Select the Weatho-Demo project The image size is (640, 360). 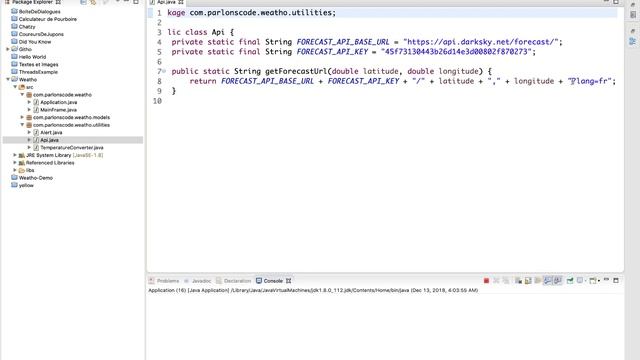(36, 178)
